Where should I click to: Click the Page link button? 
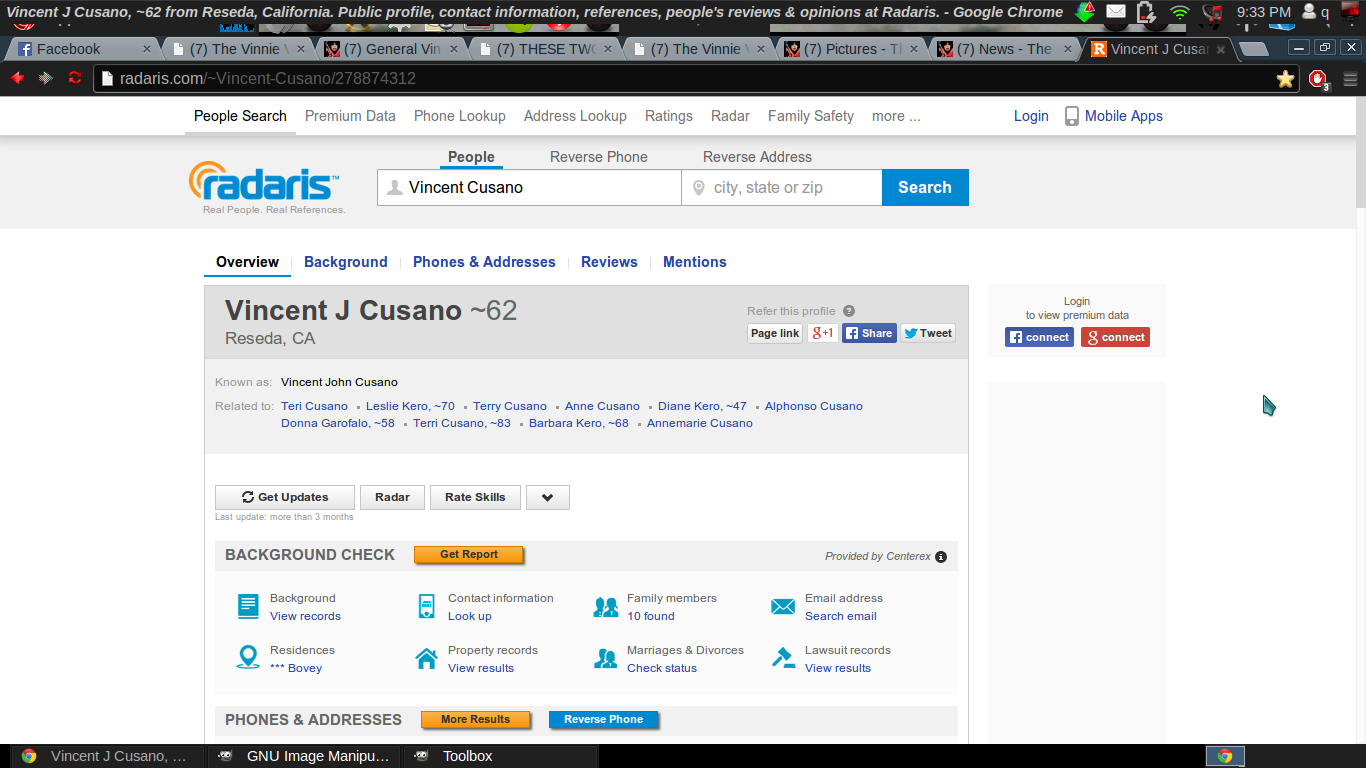775,333
